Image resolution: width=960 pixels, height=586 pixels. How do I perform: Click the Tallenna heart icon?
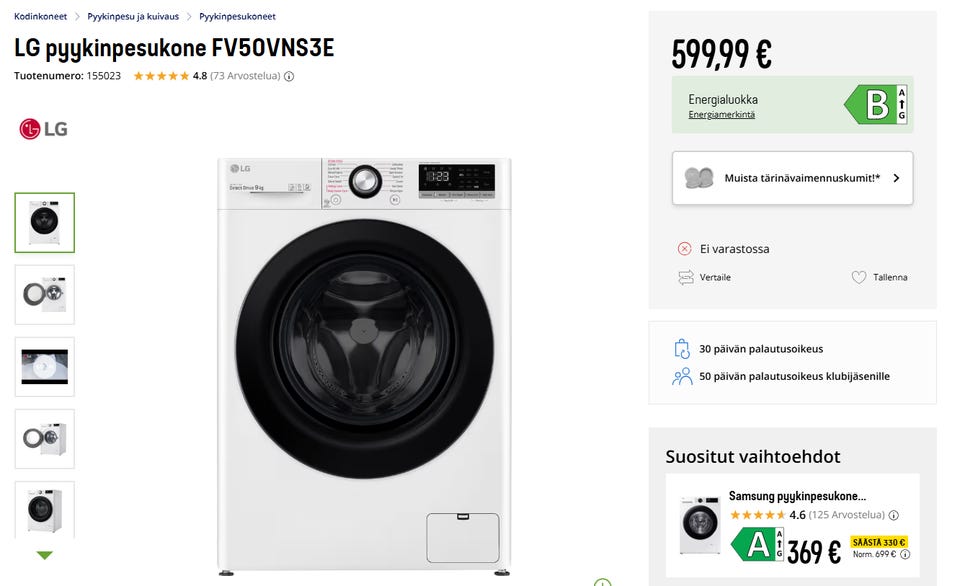tap(858, 277)
